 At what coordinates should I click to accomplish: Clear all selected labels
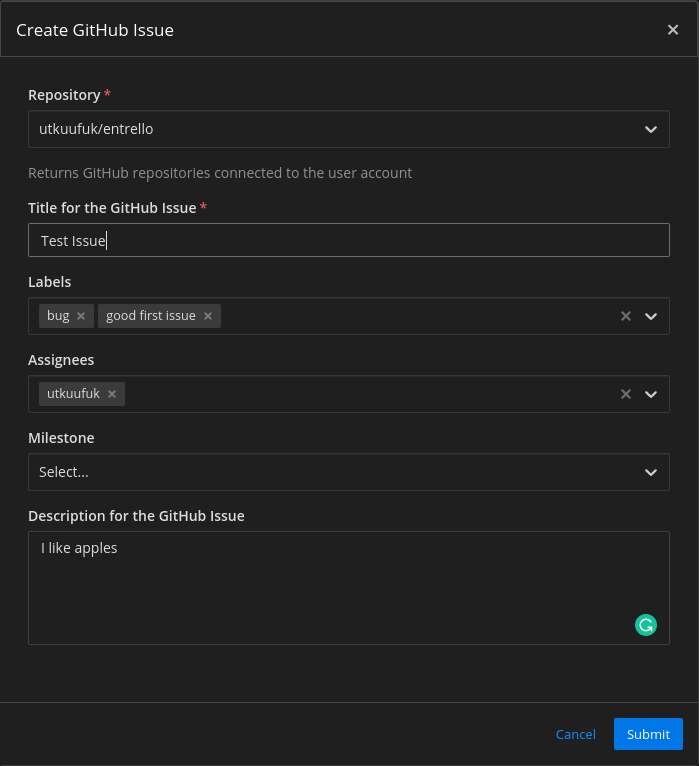(626, 316)
